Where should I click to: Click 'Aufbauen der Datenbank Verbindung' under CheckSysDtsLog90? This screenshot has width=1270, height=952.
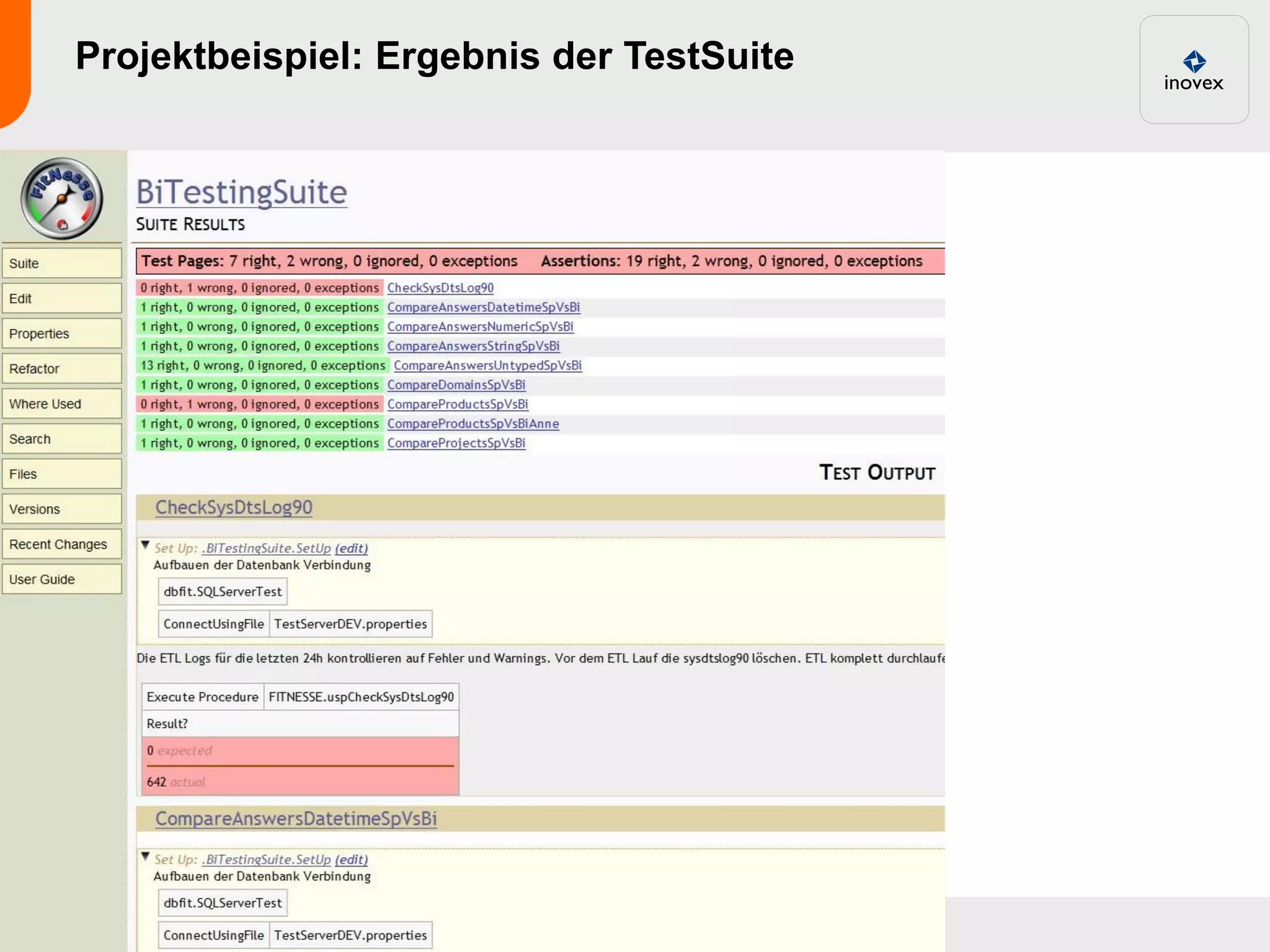click(262, 565)
